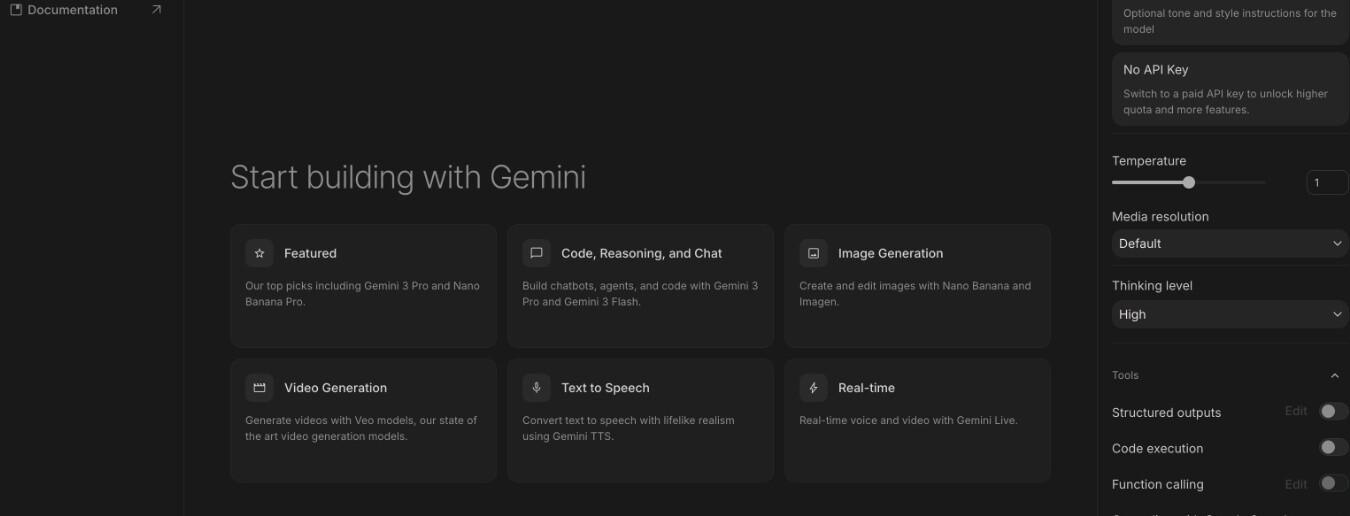
Task: Click the clapperboard icon on Video Generation card
Action: point(259,388)
